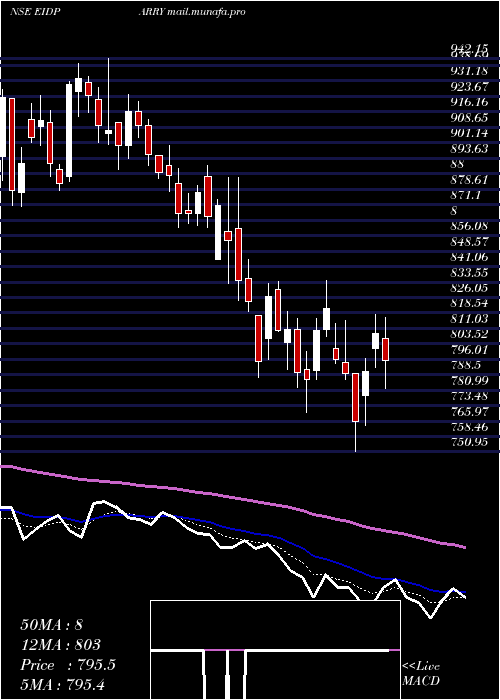This screenshot has height=700, width=500.
Task: Click the 878.61 price label
Action: [x=469, y=179]
